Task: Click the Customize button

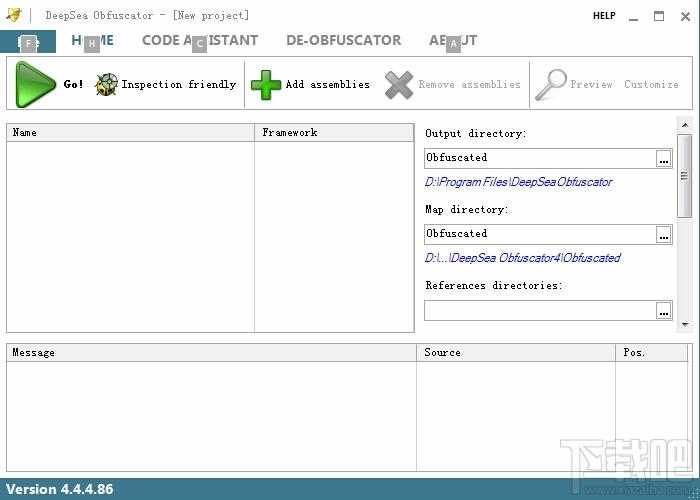Action: coord(651,84)
